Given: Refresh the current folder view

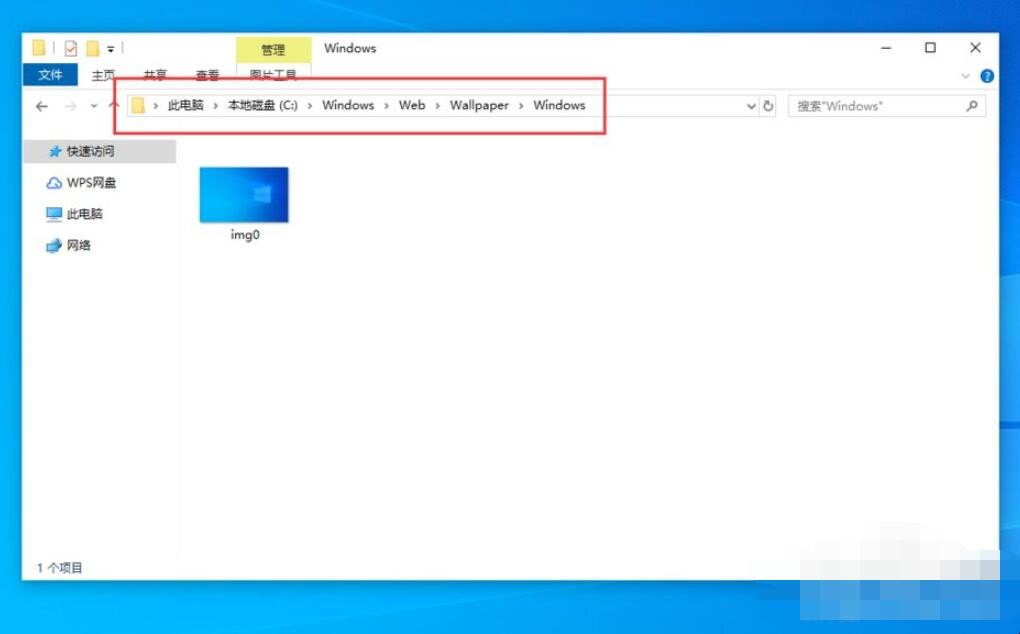Looking at the screenshot, I should [x=768, y=106].
